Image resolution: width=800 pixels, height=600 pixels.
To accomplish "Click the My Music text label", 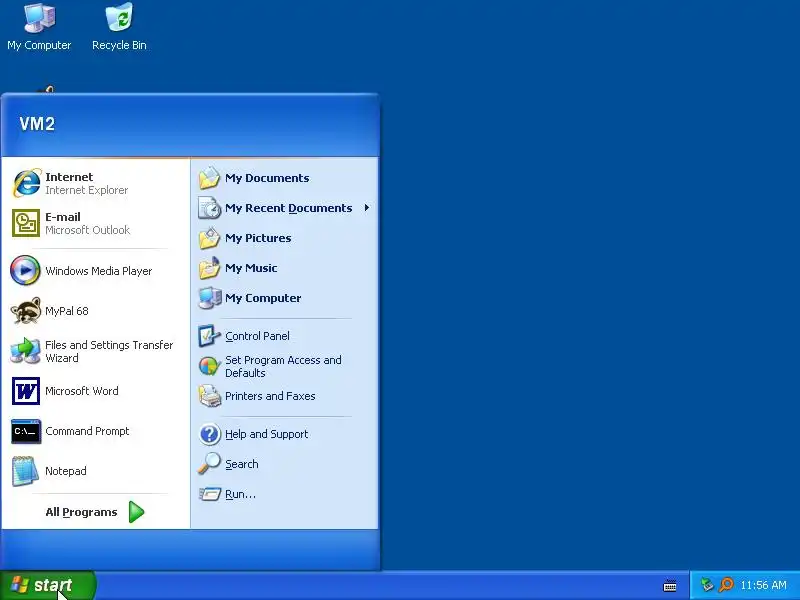I will (x=251, y=268).
